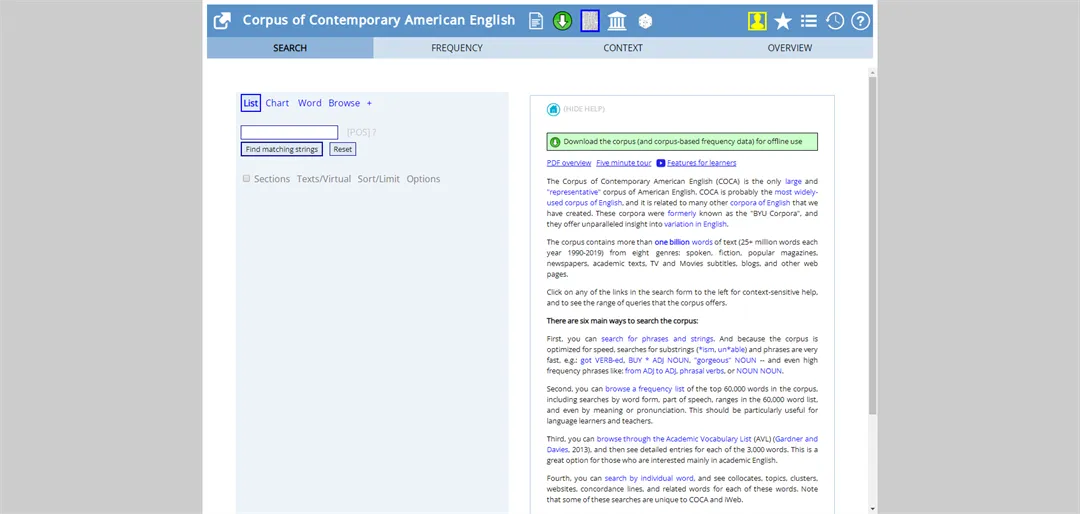Select the List search mode
This screenshot has width=1080, height=514.
[x=251, y=103]
